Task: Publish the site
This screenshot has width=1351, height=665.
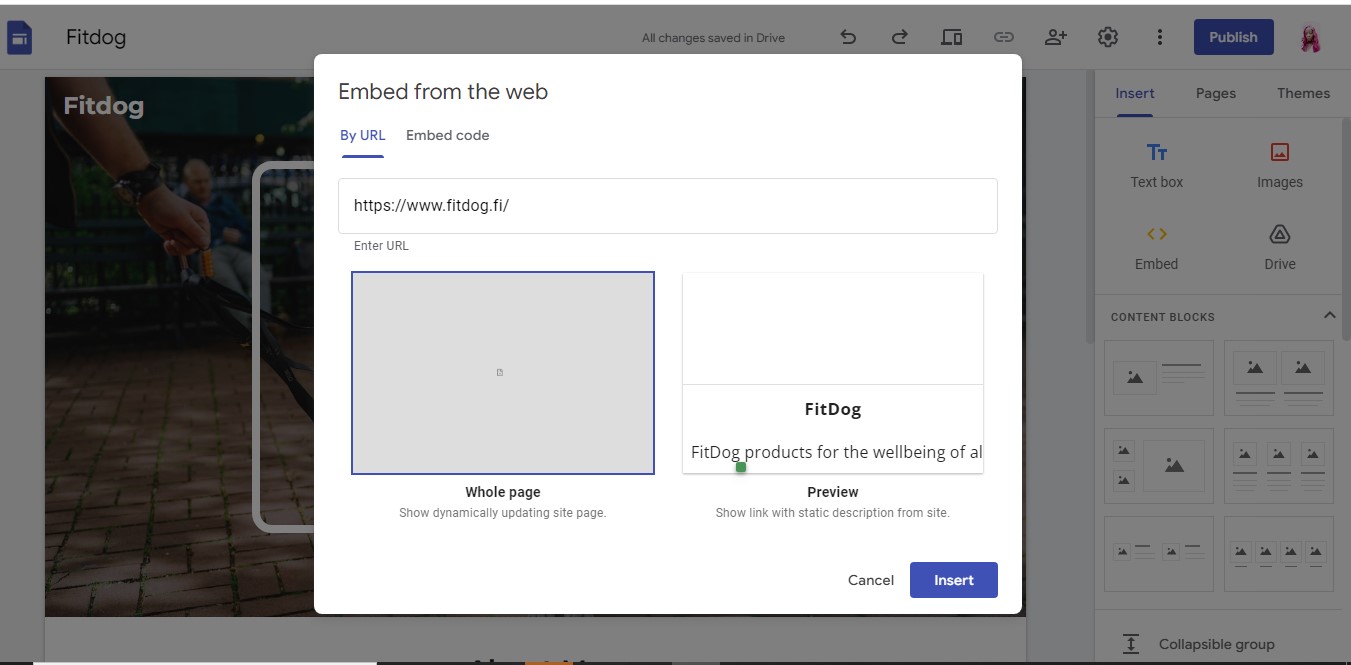Action: pyautogui.click(x=1234, y=37)
